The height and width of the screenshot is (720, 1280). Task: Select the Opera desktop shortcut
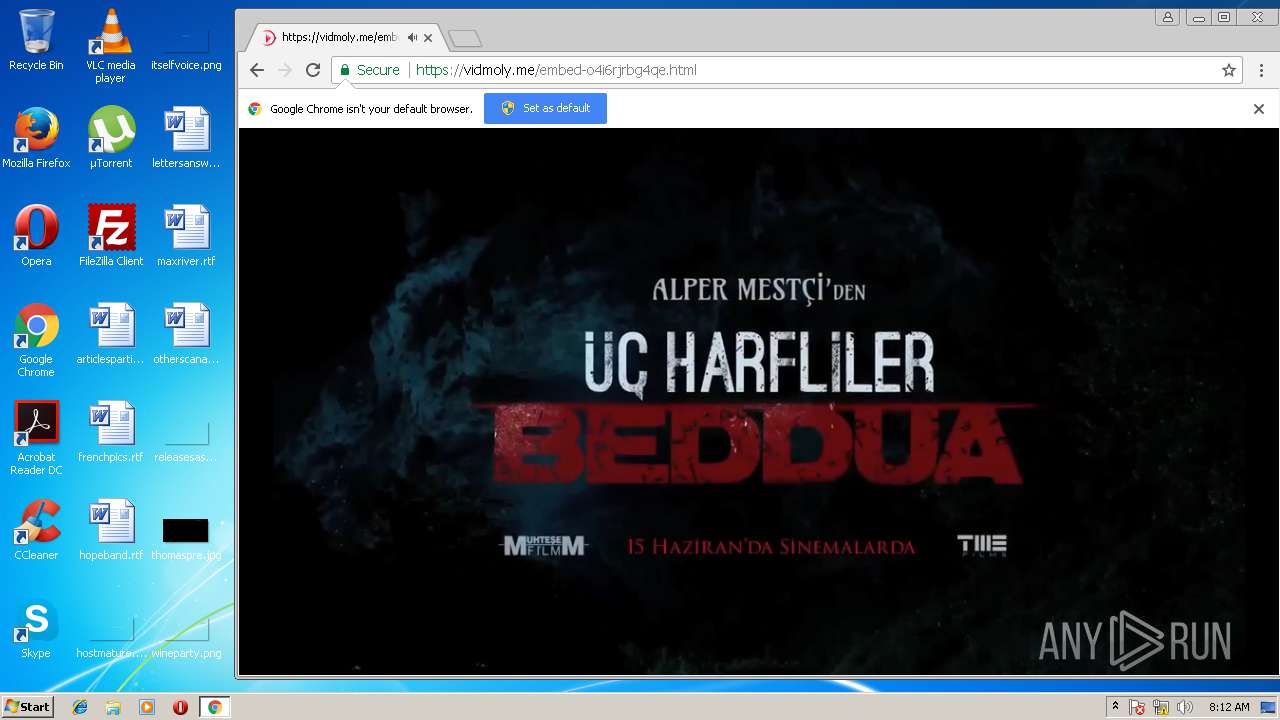[x=36, y=236]
